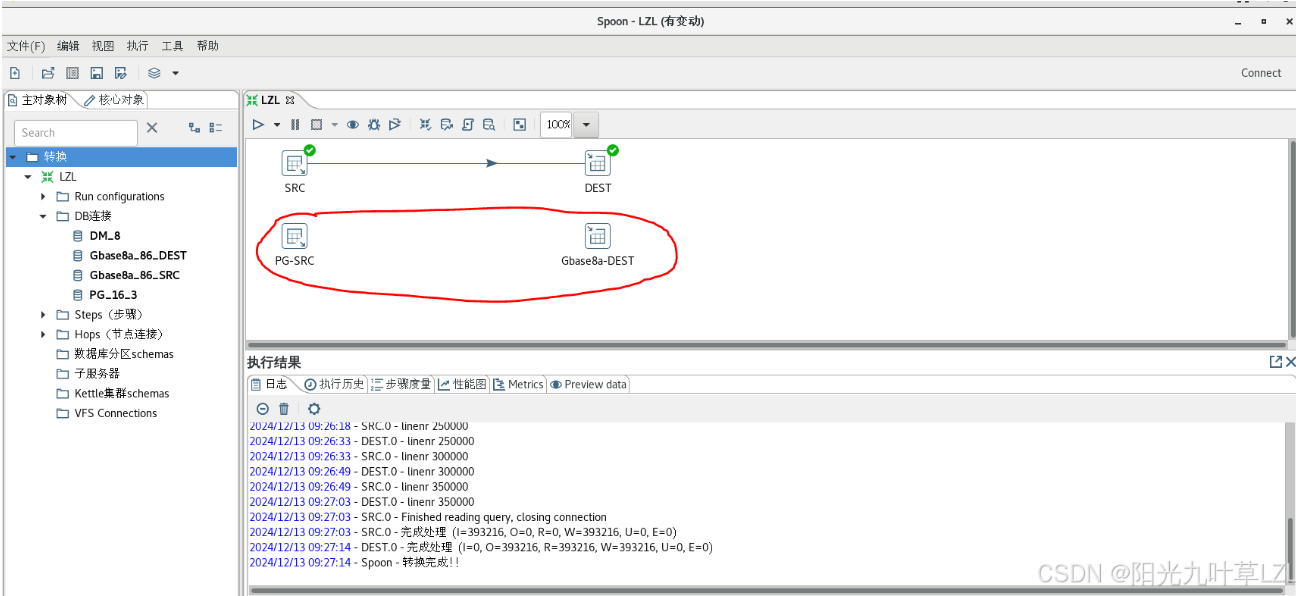
Task: Click the perspectives layers icon
Action: [x=154, y=73]
